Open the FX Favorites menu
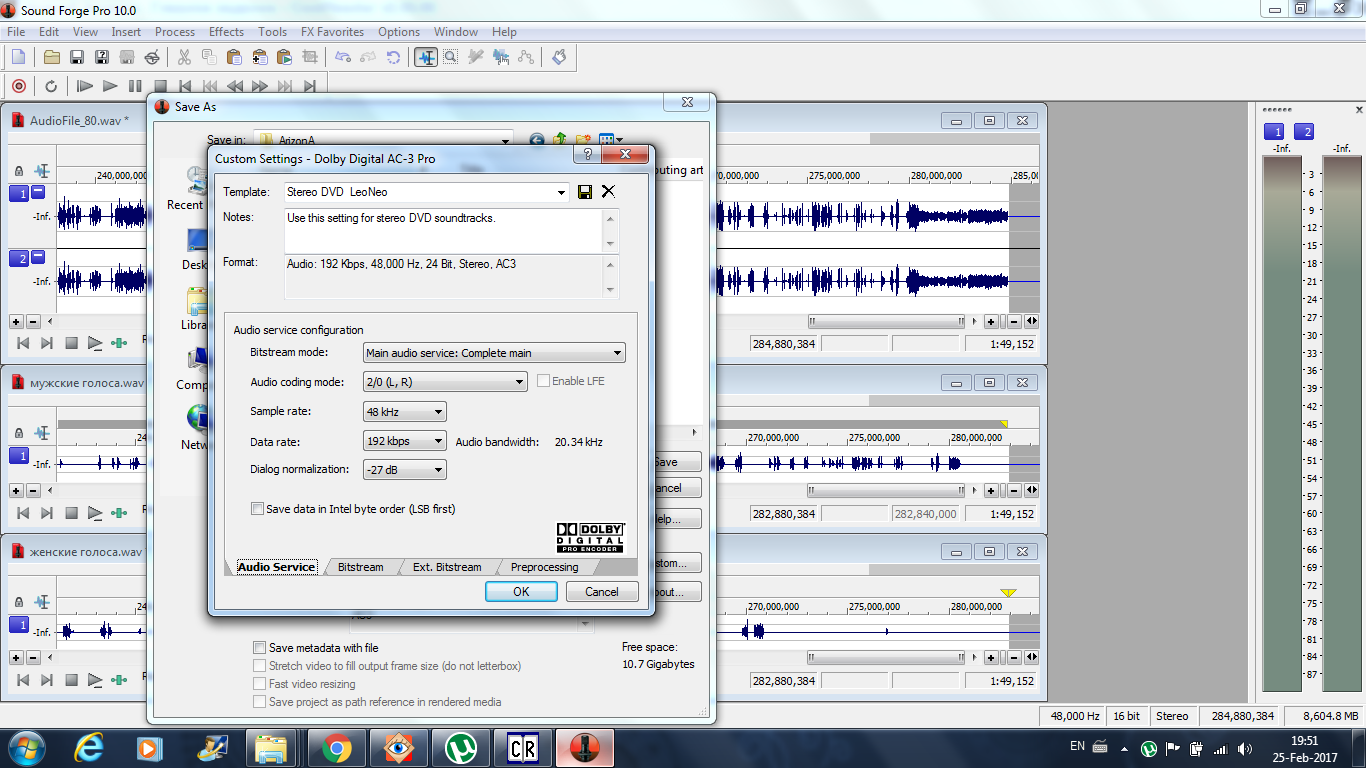 (334, 32)
